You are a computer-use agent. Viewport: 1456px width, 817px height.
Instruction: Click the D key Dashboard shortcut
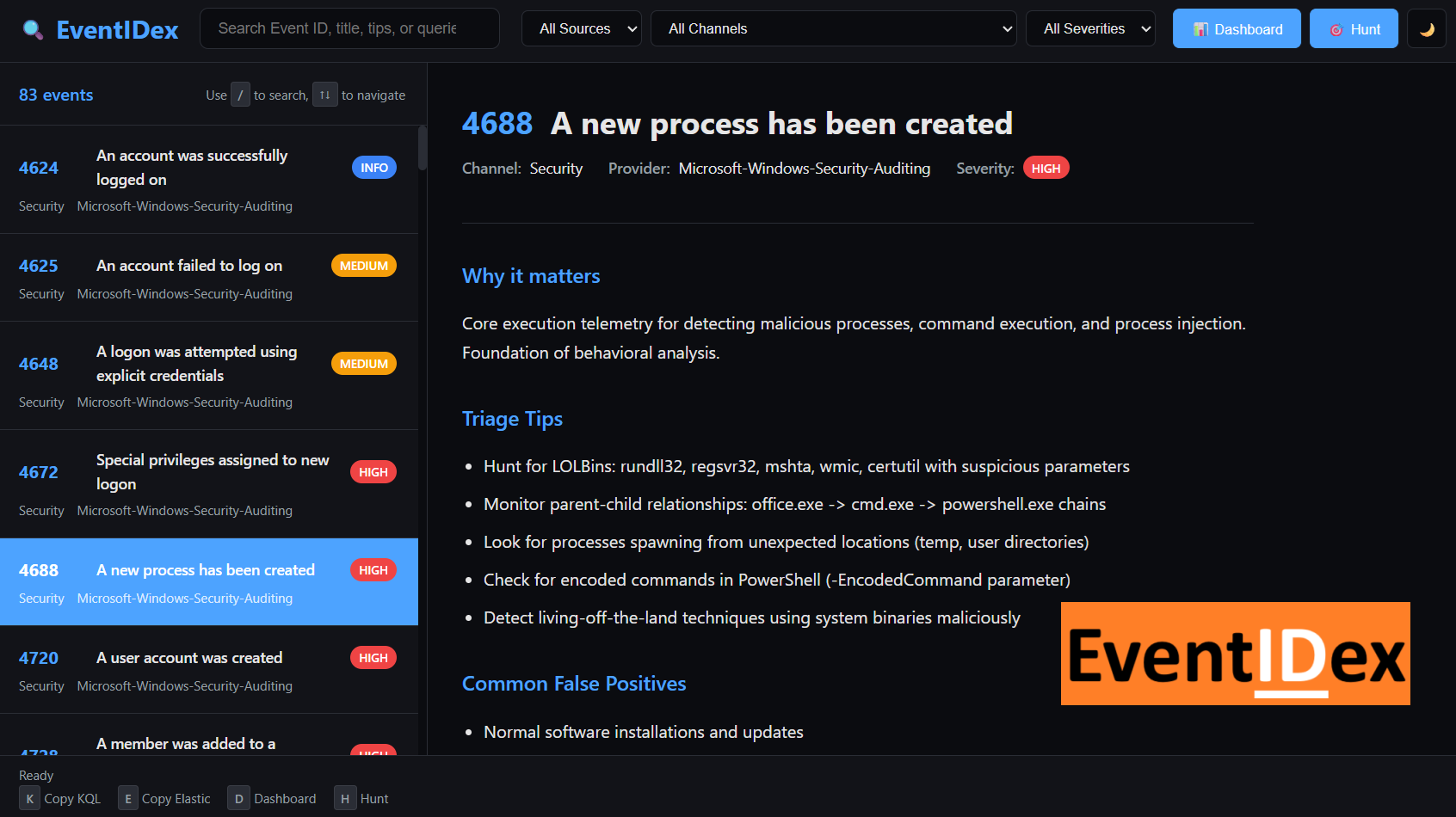[x=238, y=799]
